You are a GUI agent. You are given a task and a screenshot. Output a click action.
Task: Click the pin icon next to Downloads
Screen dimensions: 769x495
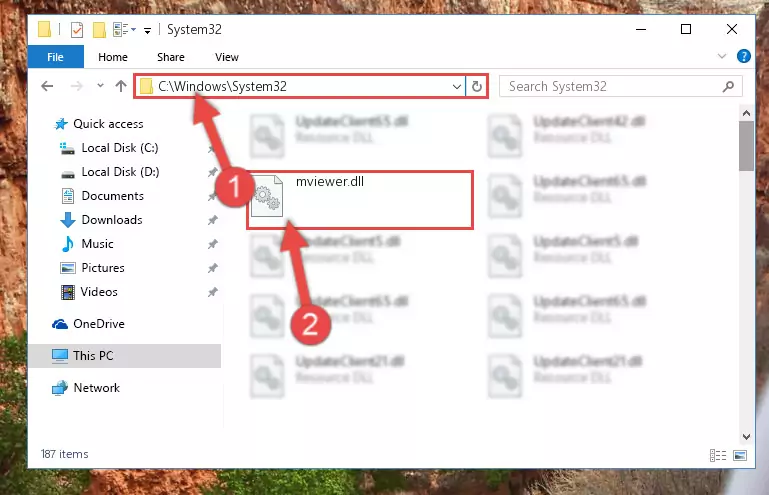coord(212,220)
